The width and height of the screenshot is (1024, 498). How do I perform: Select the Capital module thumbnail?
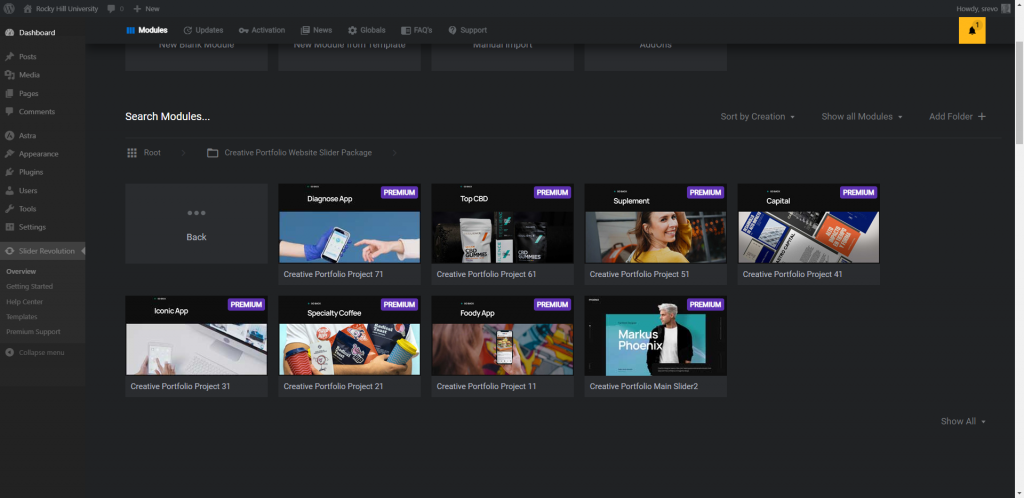pos(808,224)
